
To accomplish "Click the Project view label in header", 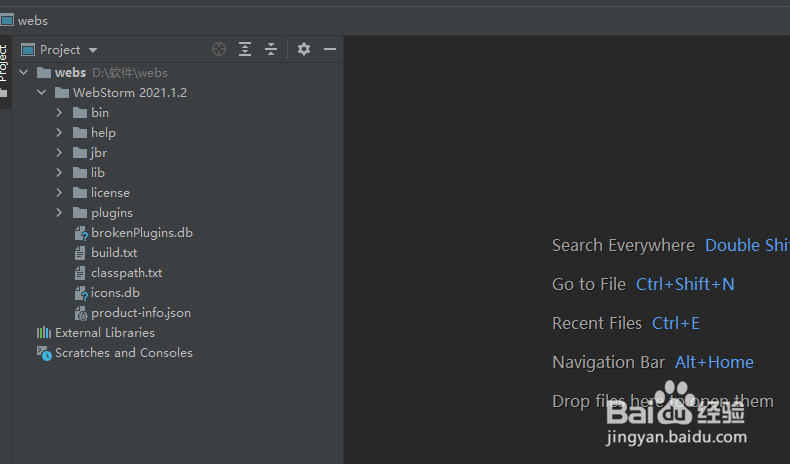I will (x=60, y=50).
